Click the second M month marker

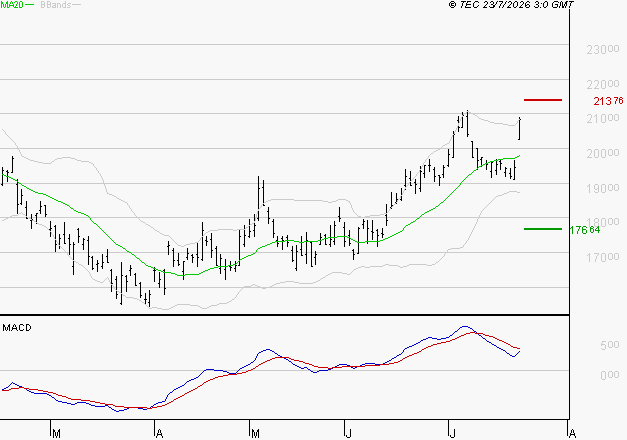point(255,434)
